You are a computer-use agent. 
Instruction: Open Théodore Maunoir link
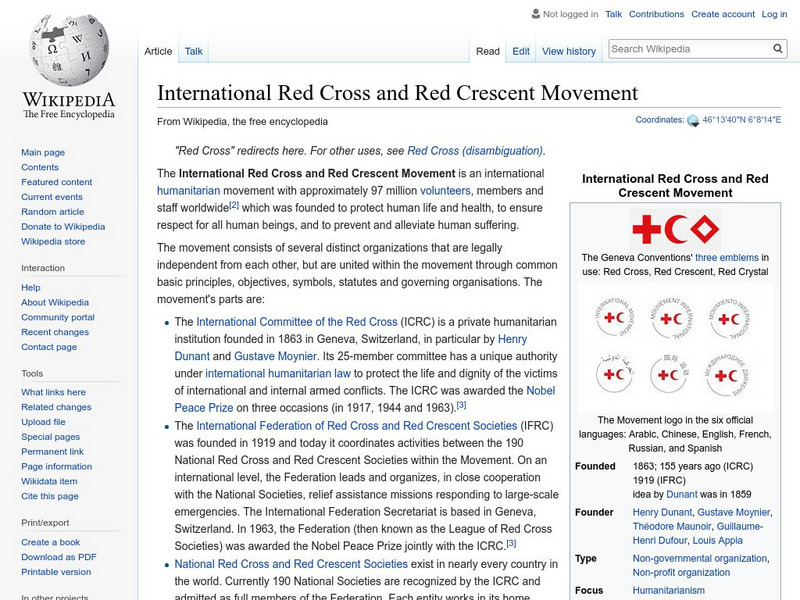[672, 526]
